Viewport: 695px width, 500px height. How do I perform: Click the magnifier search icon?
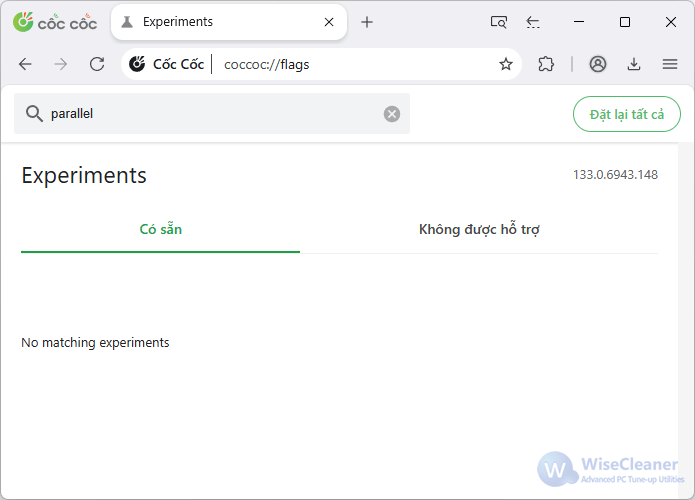34,114
